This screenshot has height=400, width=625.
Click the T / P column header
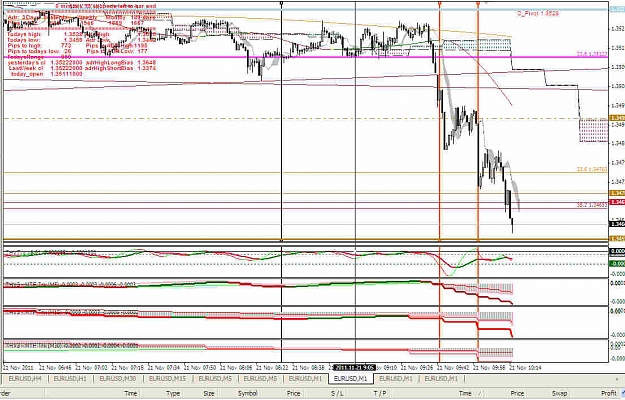(x=380, y=393)
